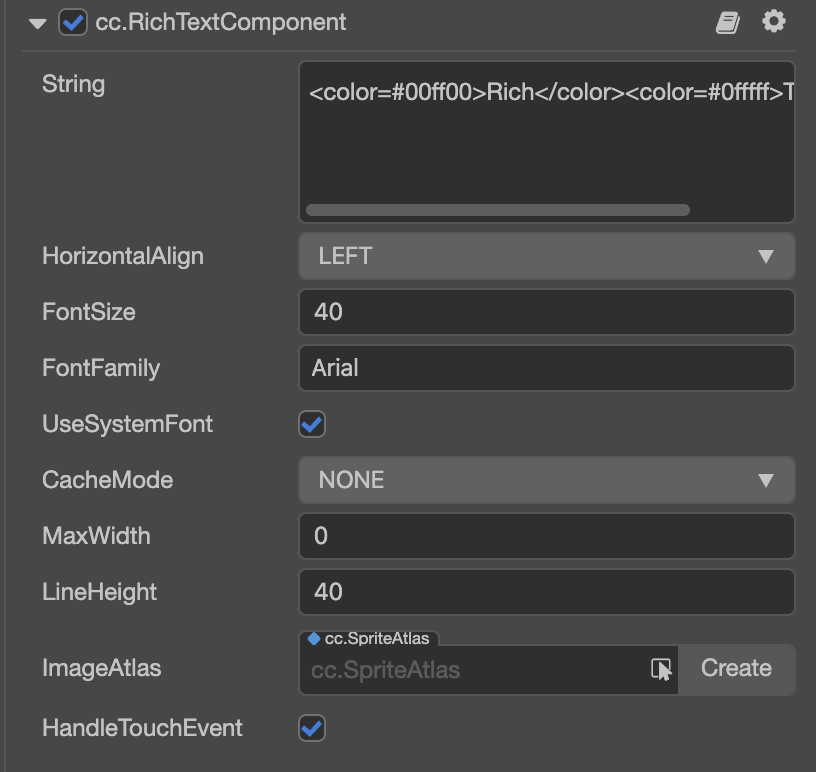This screenshot has width=816, height=772.
Task: Open the component settings gear menu
Action: 774,21
